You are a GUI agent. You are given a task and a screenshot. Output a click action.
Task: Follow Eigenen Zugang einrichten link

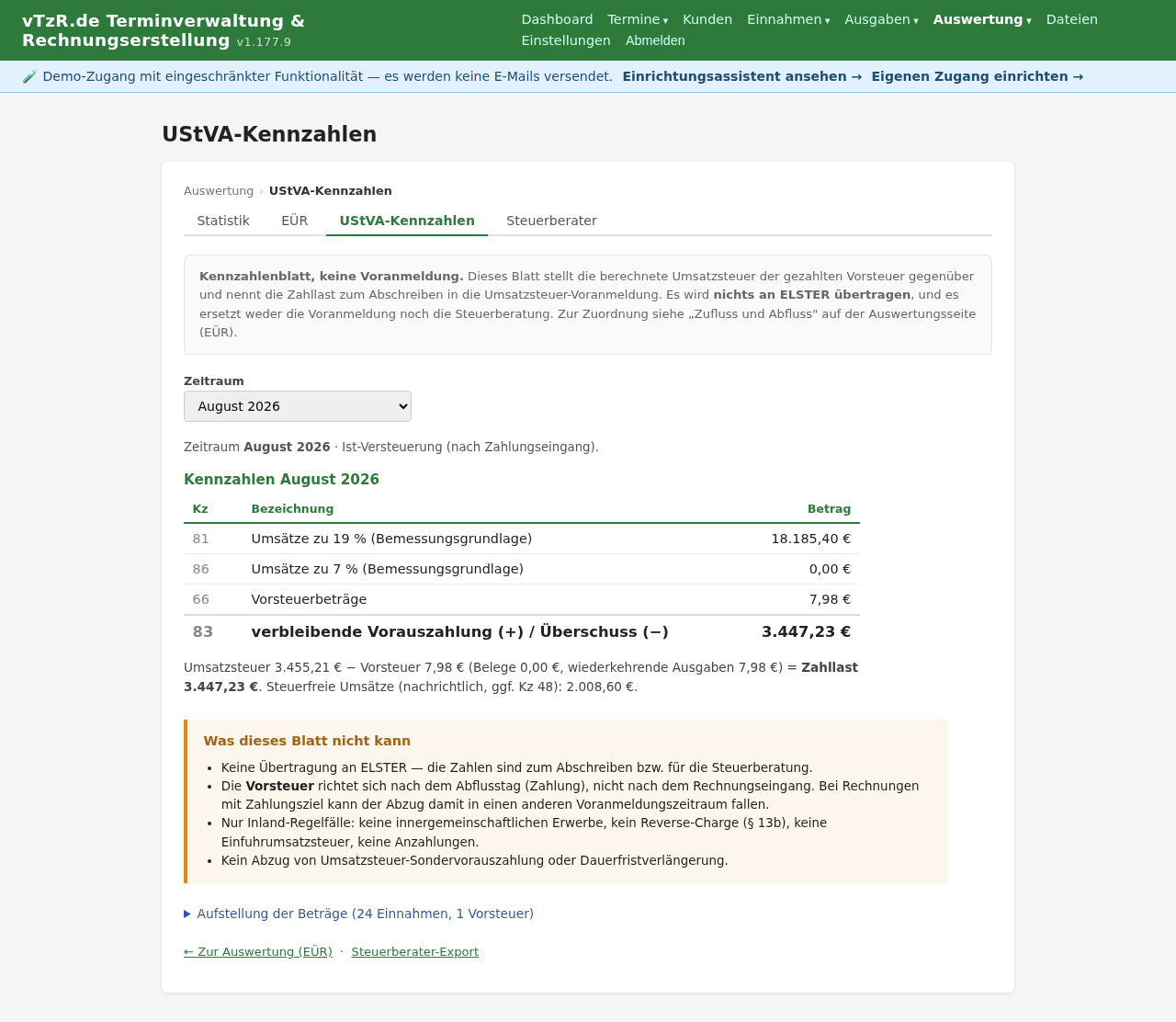[x=977, y=76]
